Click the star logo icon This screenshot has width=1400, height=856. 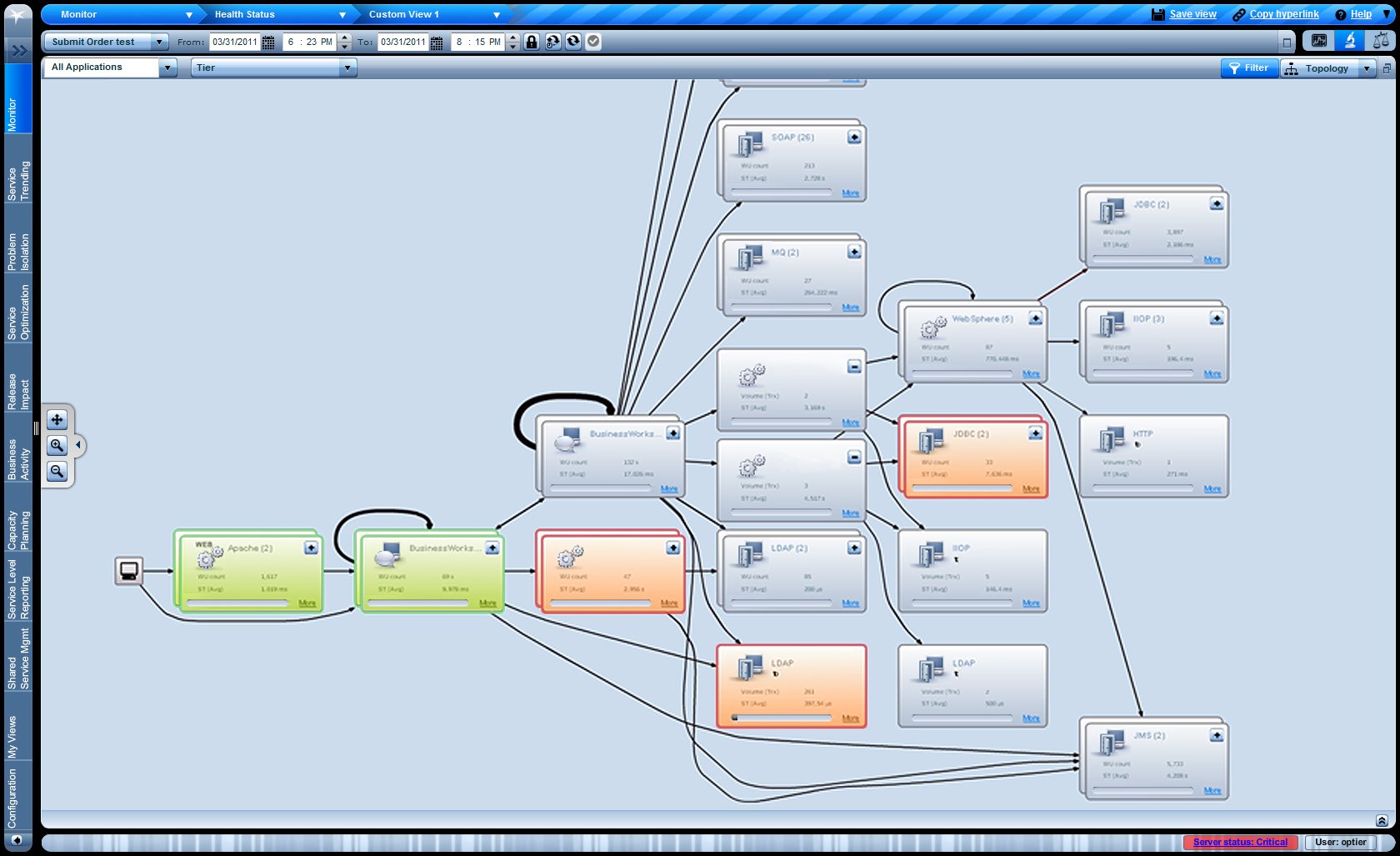point(17,16)
